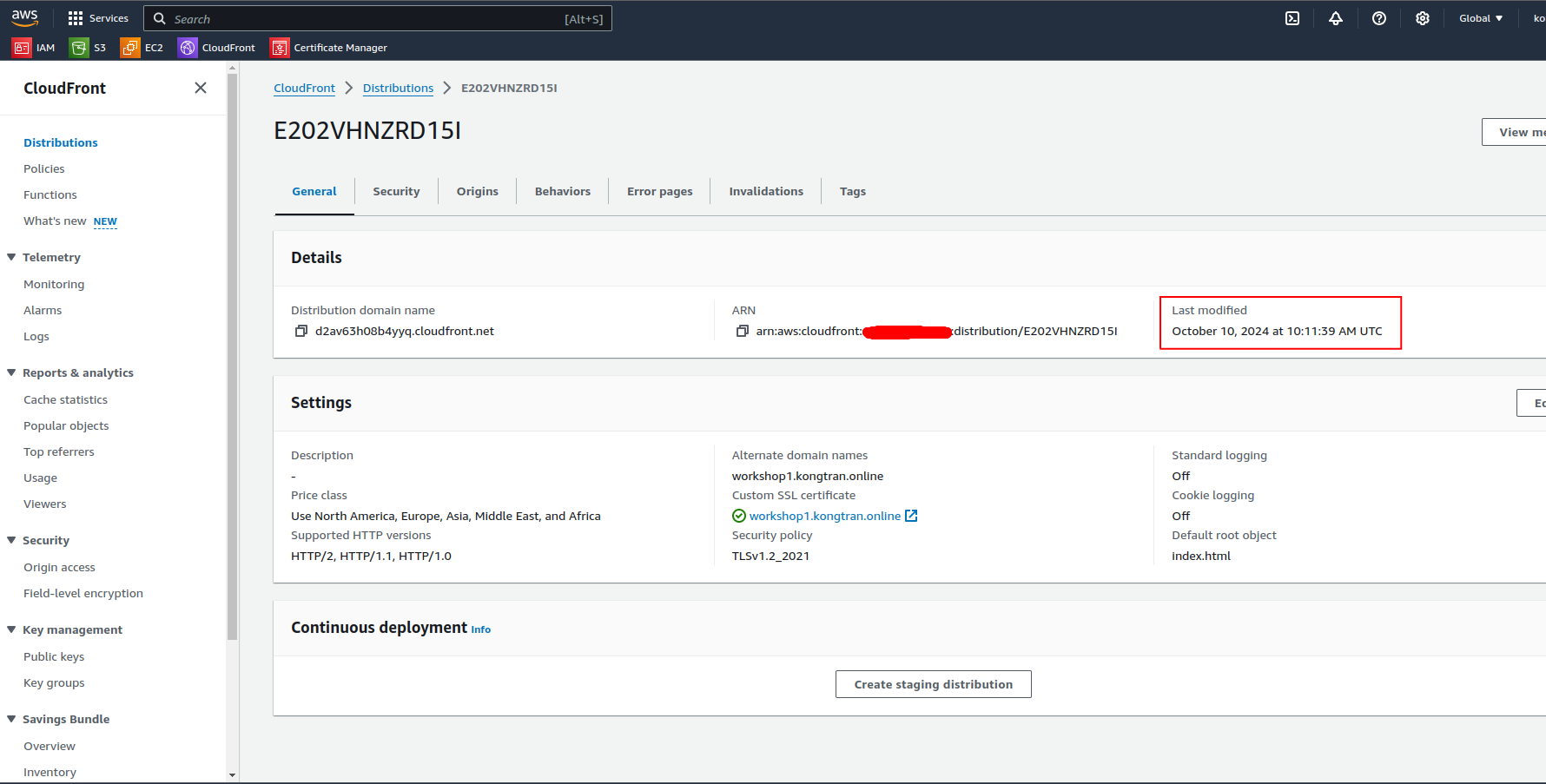Close the CloudFront side navigation panel

[201, 88]
